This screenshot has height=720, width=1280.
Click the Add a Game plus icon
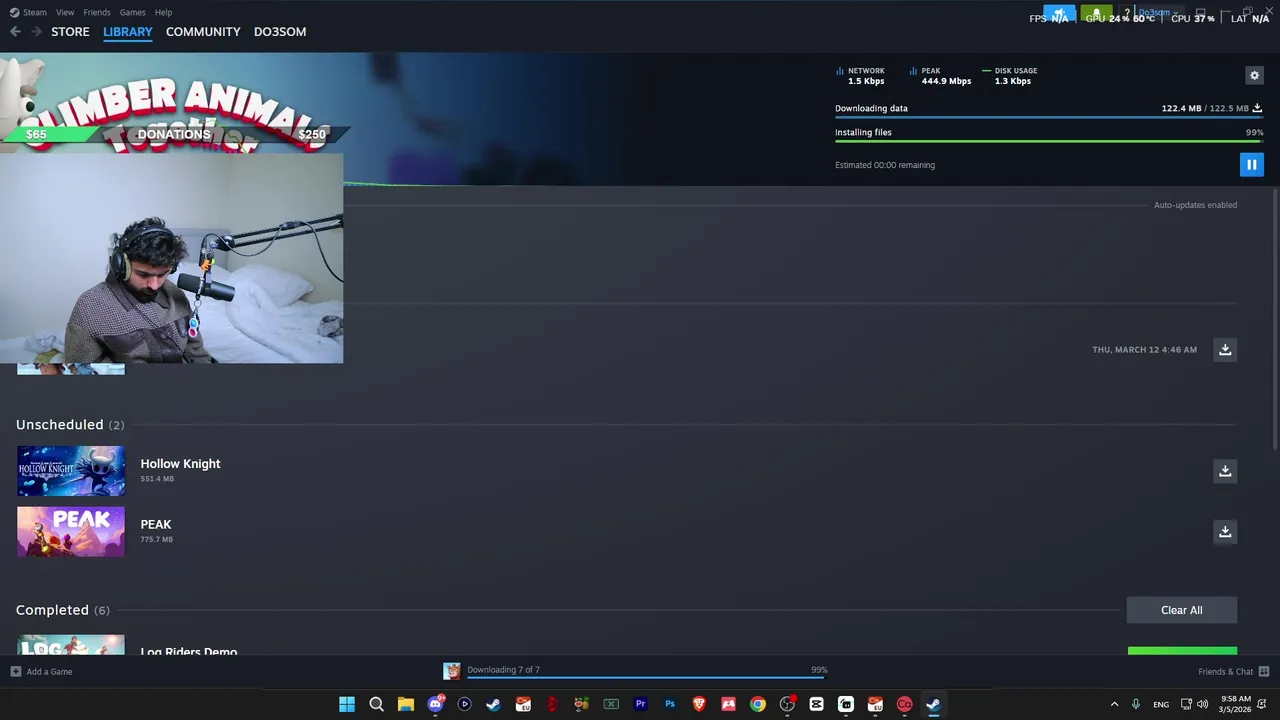pyautogui.click(x=15, y=672)
